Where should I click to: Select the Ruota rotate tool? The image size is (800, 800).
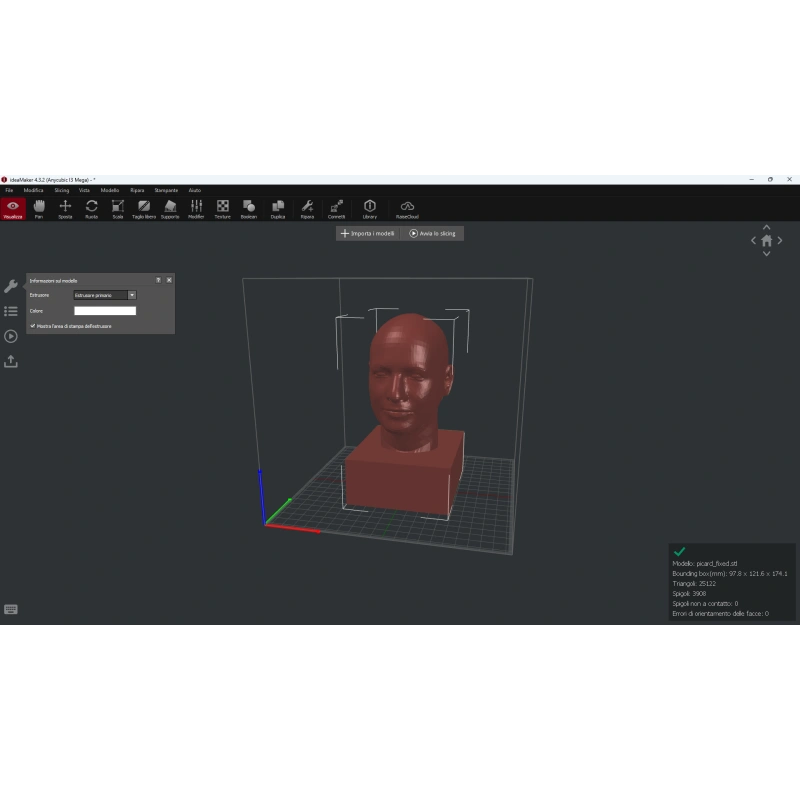click(91, 209)
